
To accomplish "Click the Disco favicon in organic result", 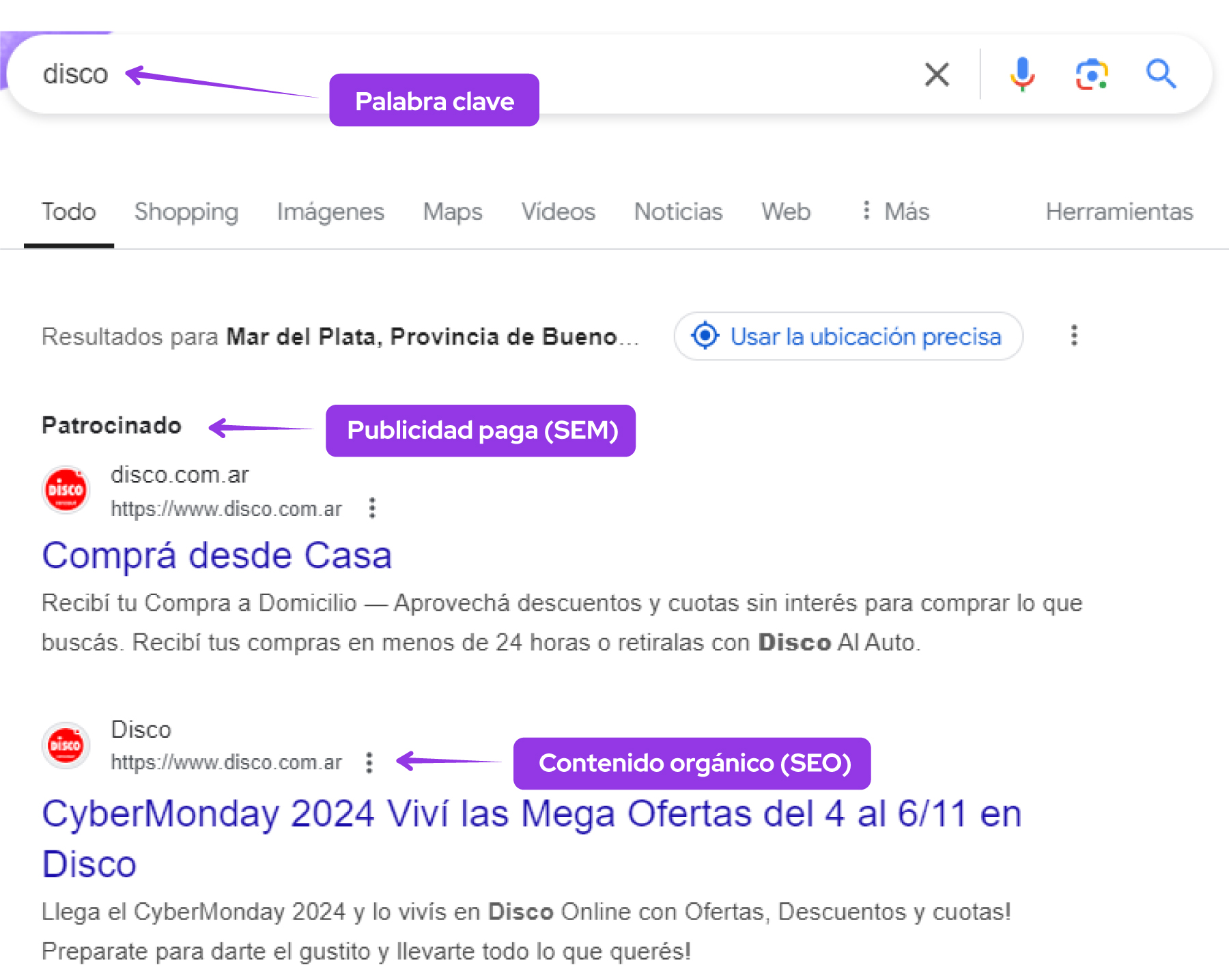I will [66, 745].
